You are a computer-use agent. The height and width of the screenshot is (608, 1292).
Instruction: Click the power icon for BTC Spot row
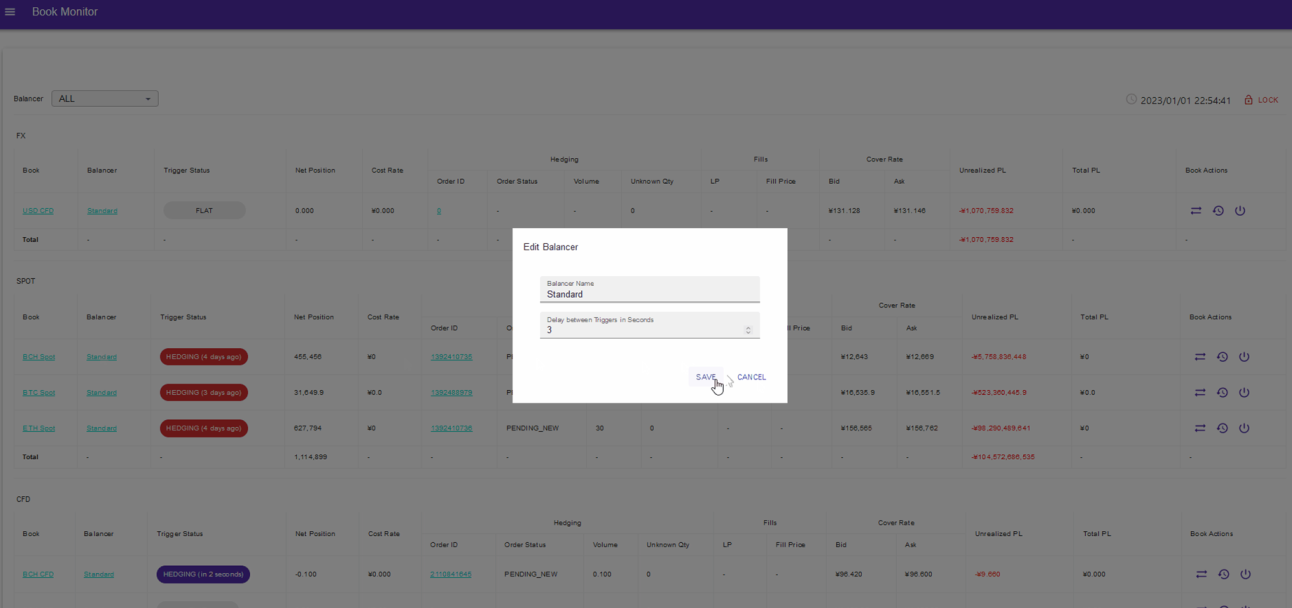(x=1244, y=393)
